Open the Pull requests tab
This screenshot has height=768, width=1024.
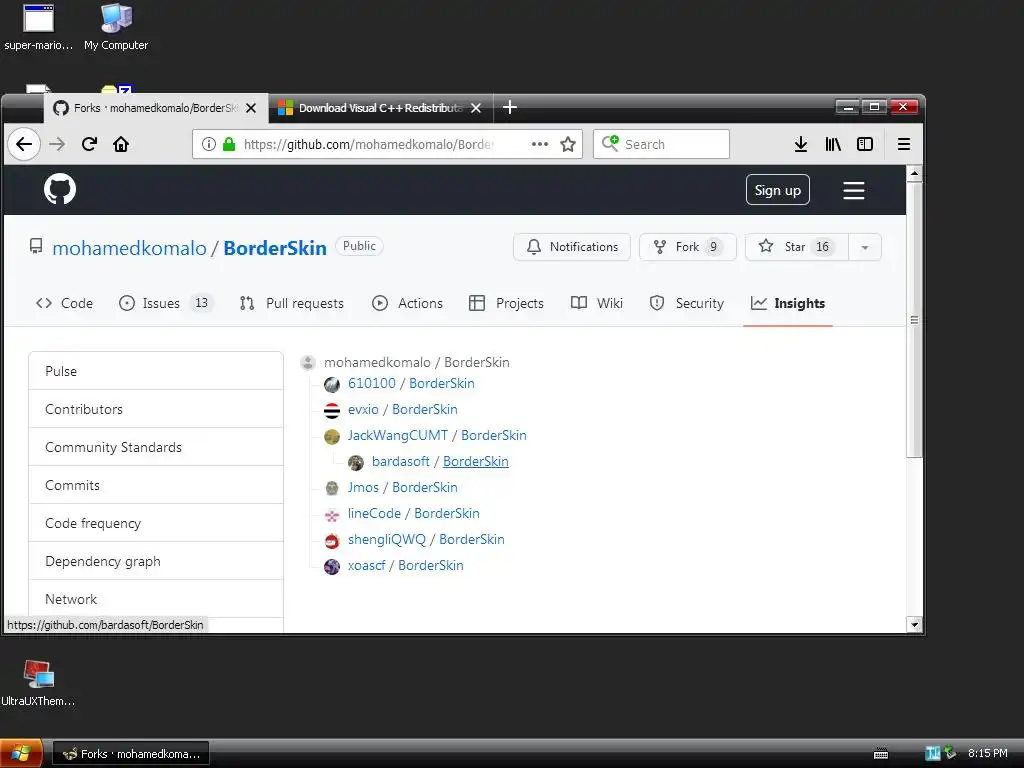(291, 303)
